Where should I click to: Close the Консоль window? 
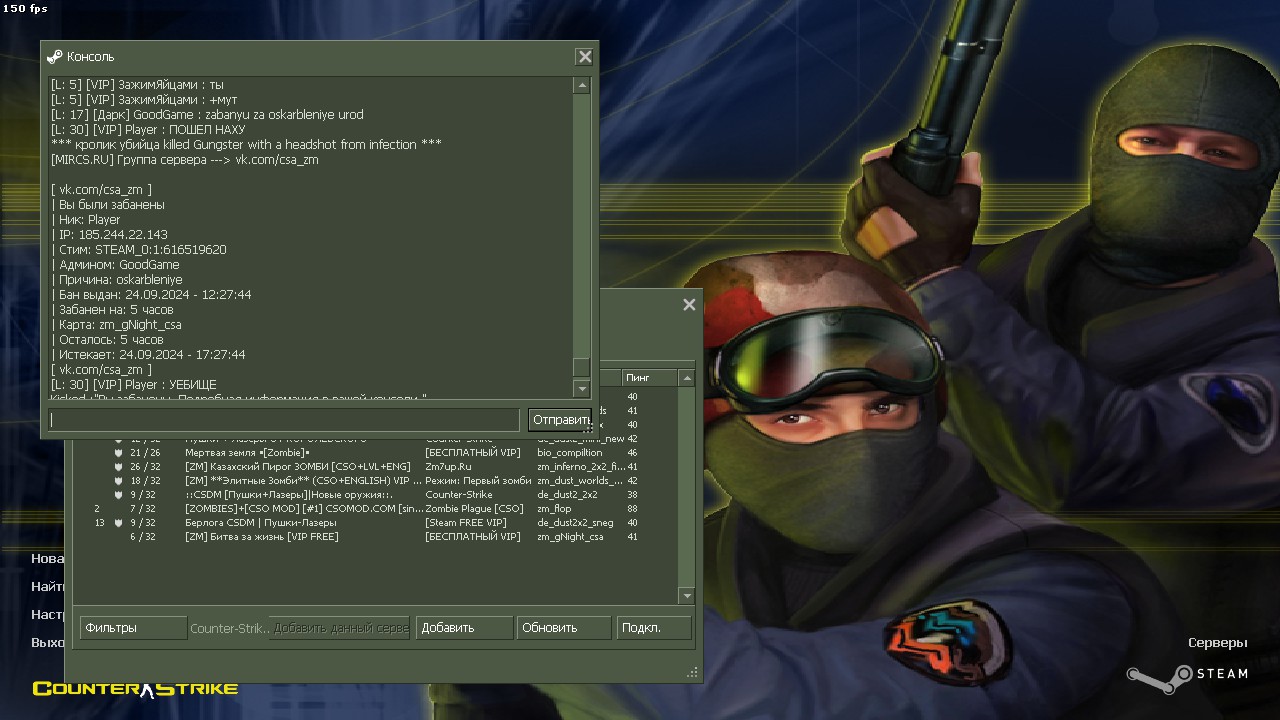(585, 57)
